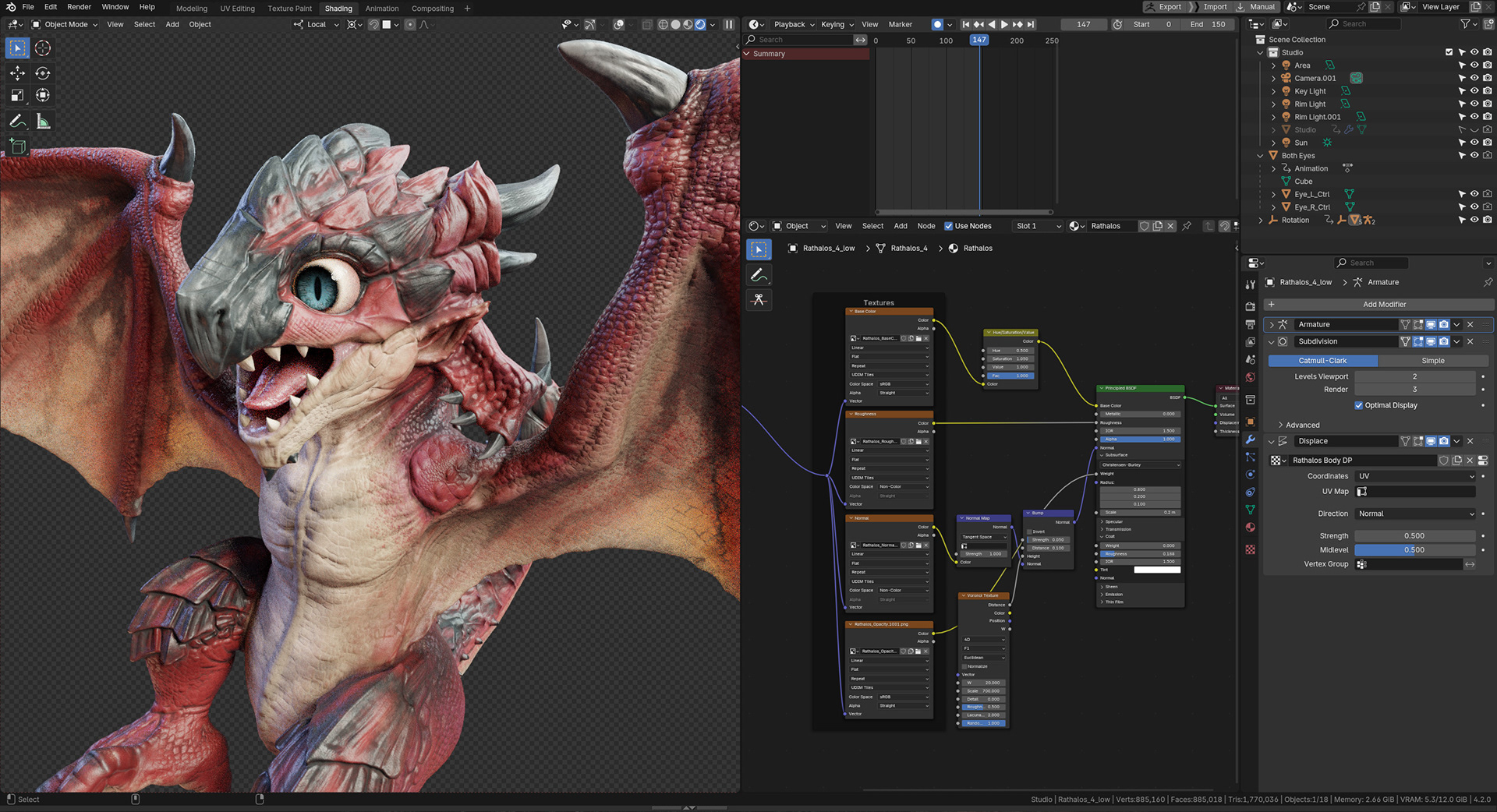Open the Texture properties tab
Image resolution: width=1497 pixels, height=812 pixels.
coord(1251,549)
